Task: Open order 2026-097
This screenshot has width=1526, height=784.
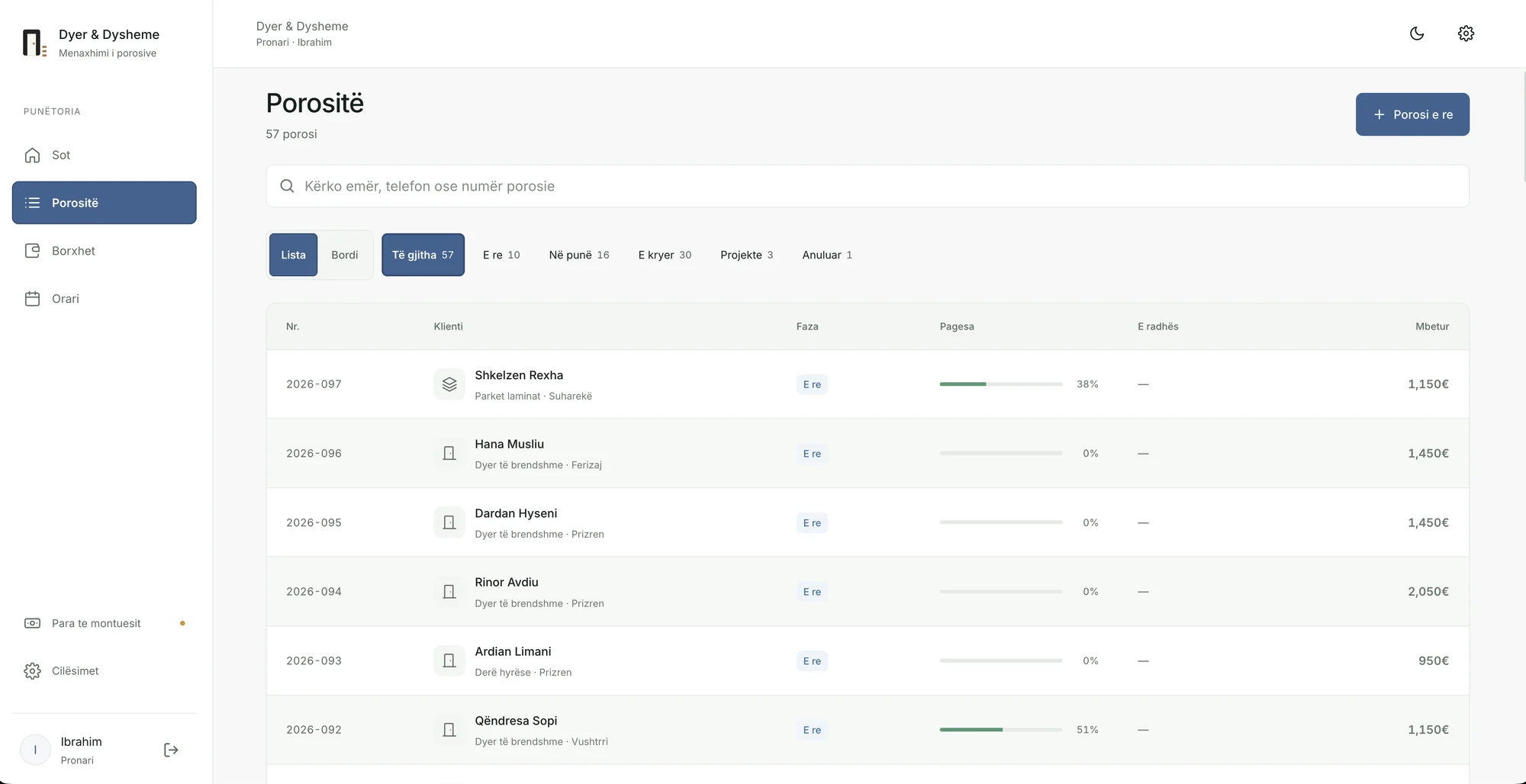Action: (868, 384)
